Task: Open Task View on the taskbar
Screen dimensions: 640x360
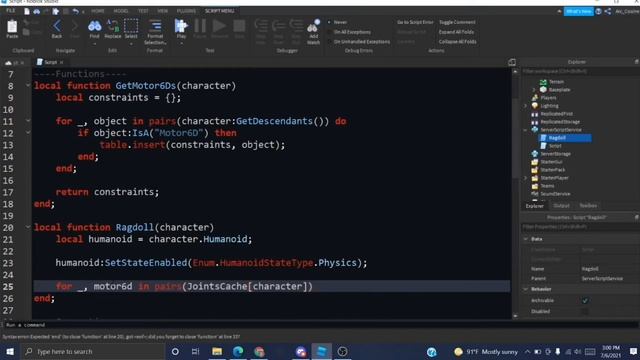Action: point(196,351)
